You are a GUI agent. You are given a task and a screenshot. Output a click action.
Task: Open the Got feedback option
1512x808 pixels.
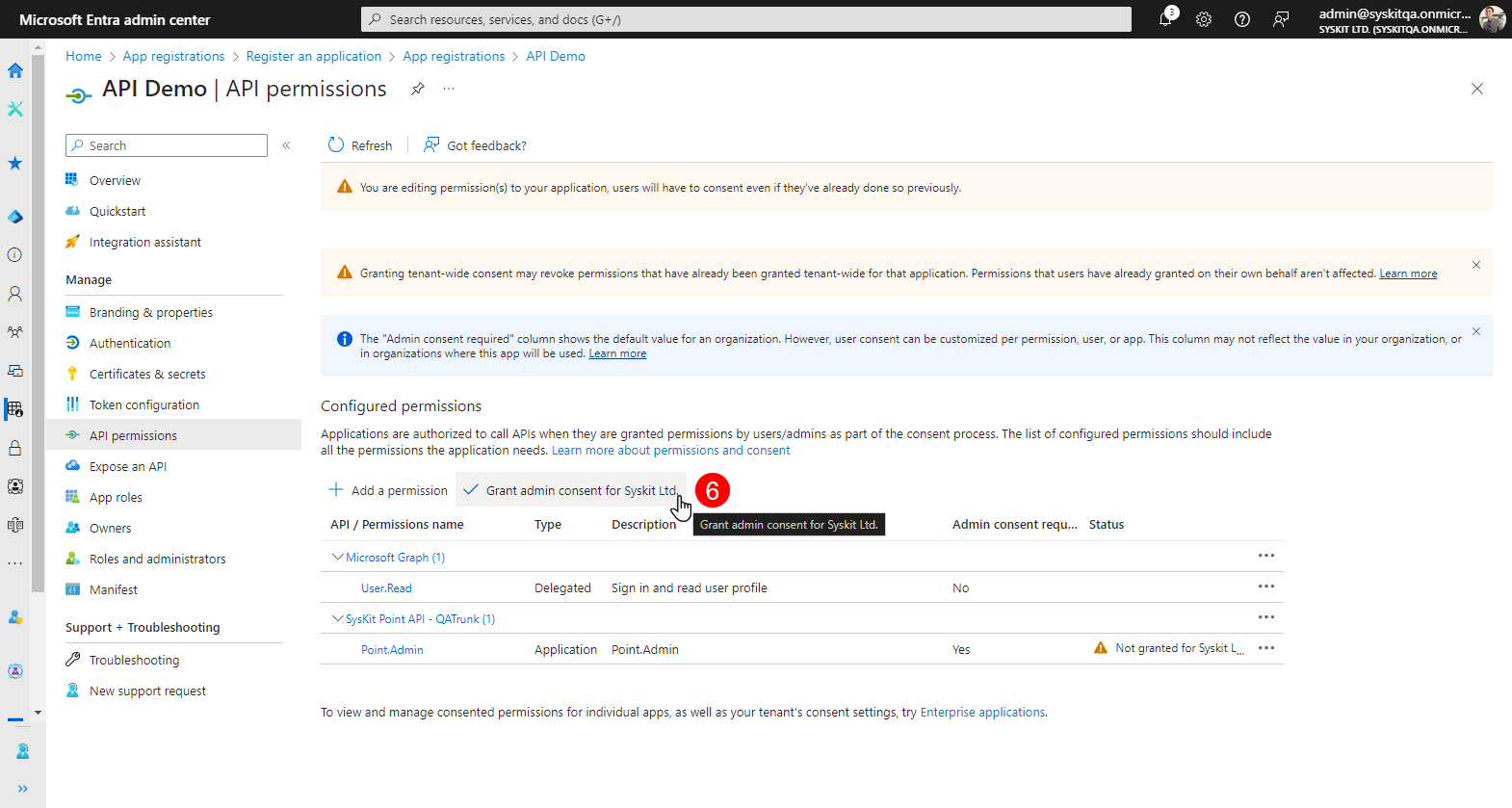[475, 145]
